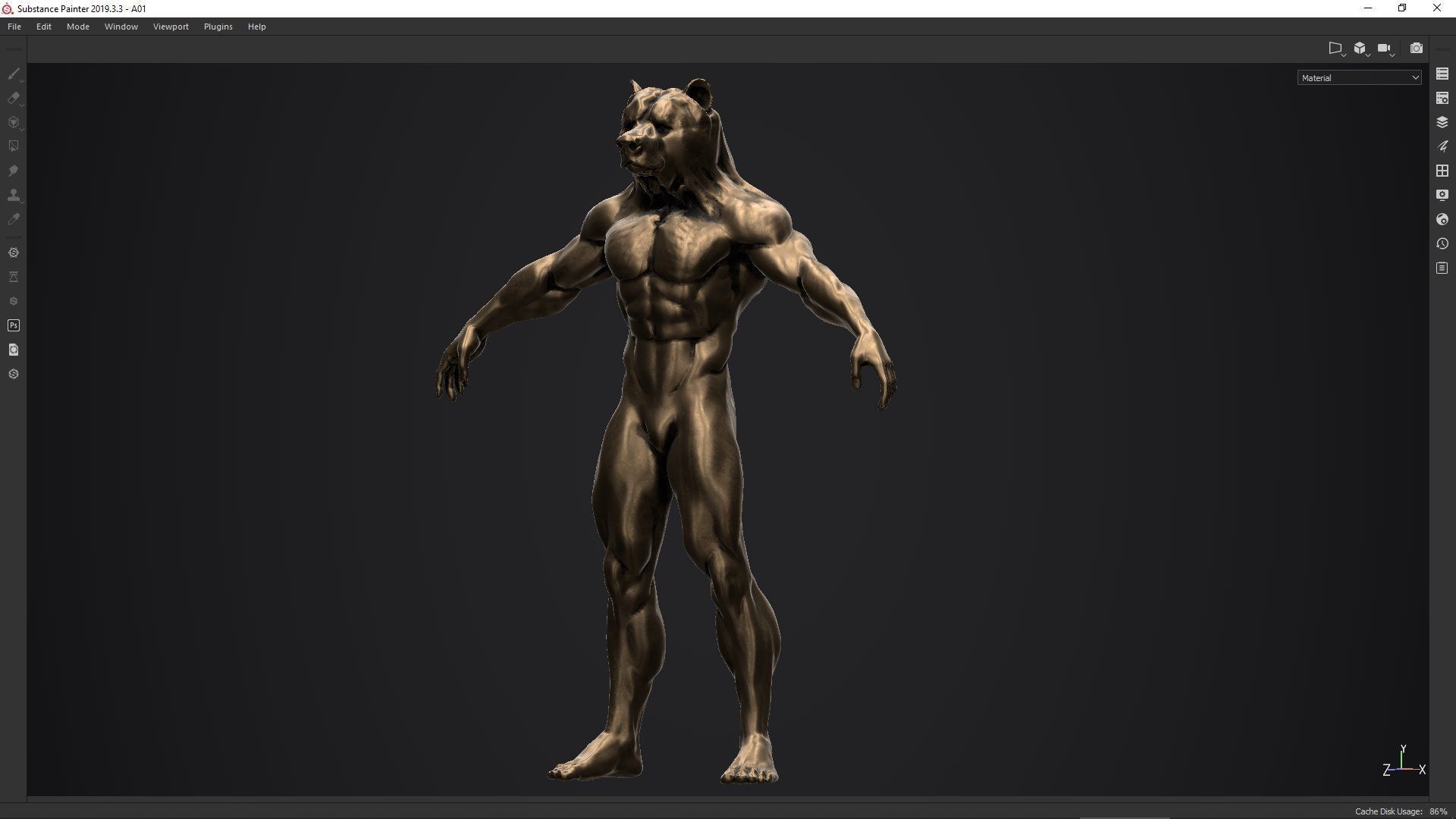Open the Display Settings panel

coord(1442,195)
